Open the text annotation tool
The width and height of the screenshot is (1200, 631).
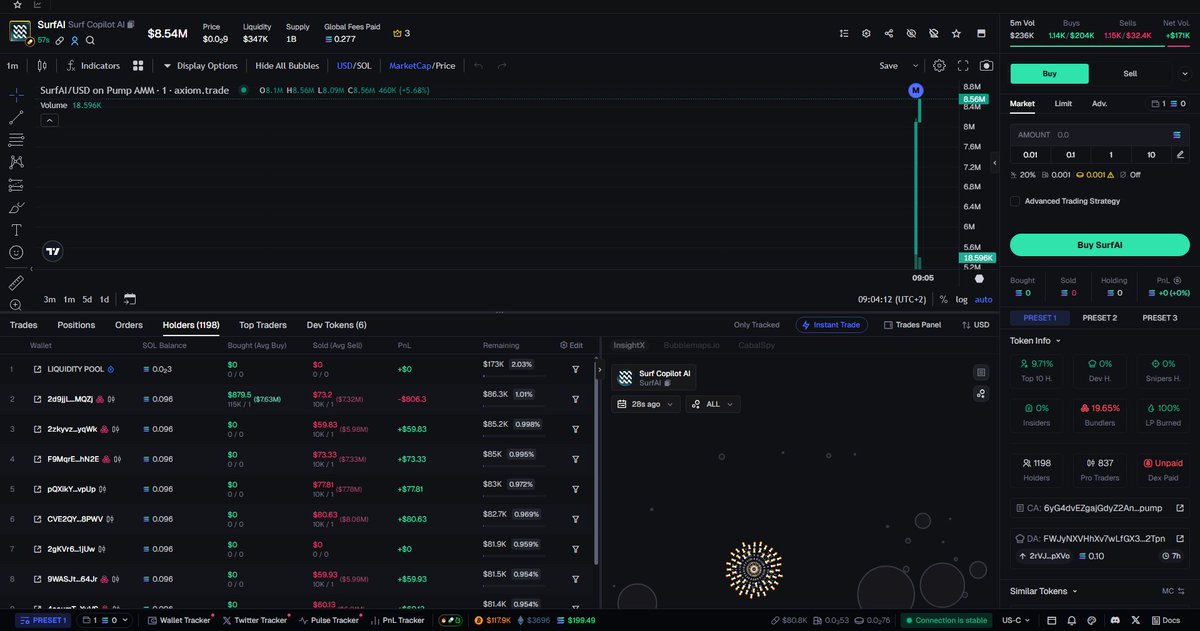[x=16, y=230]
